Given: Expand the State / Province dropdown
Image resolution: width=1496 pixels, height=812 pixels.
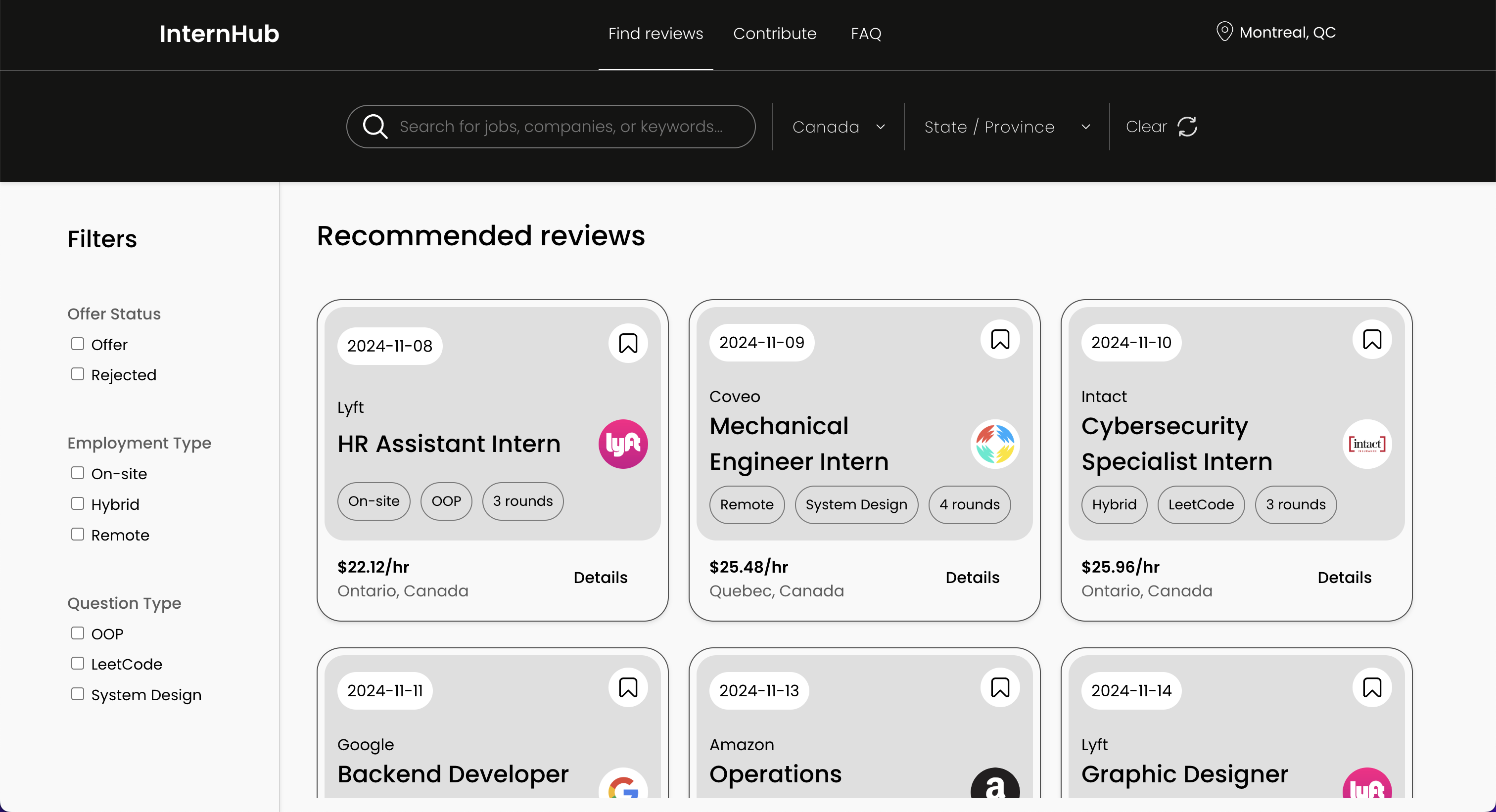Looking at the screenshot, I should [x=1006, y=127].
